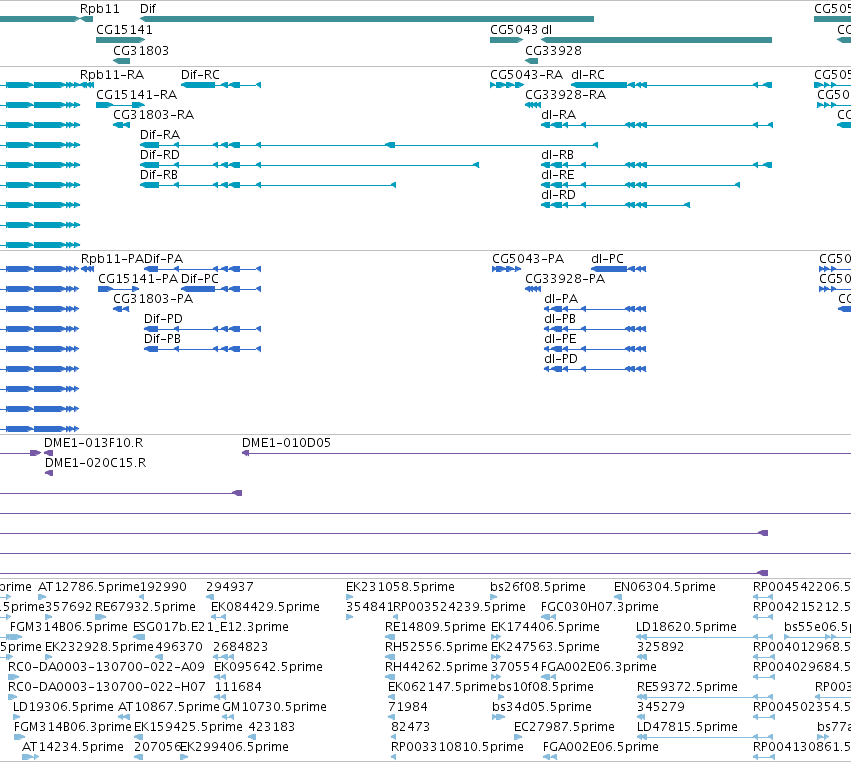The width and height of the screenshot is (851, 762).
Task: Select the GM10730.5prime EST label
Action: pos(275,707)
